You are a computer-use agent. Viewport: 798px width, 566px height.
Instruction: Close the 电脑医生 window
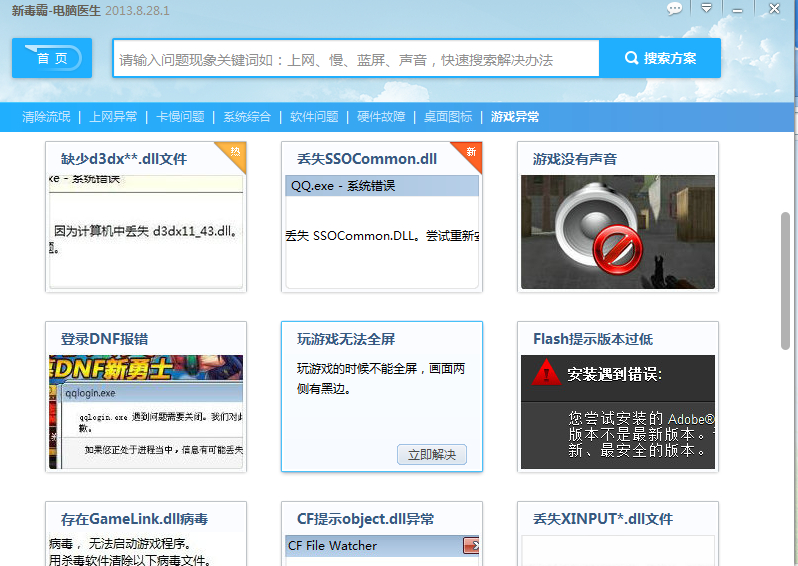pyautogui.click(x=774, y=9)
